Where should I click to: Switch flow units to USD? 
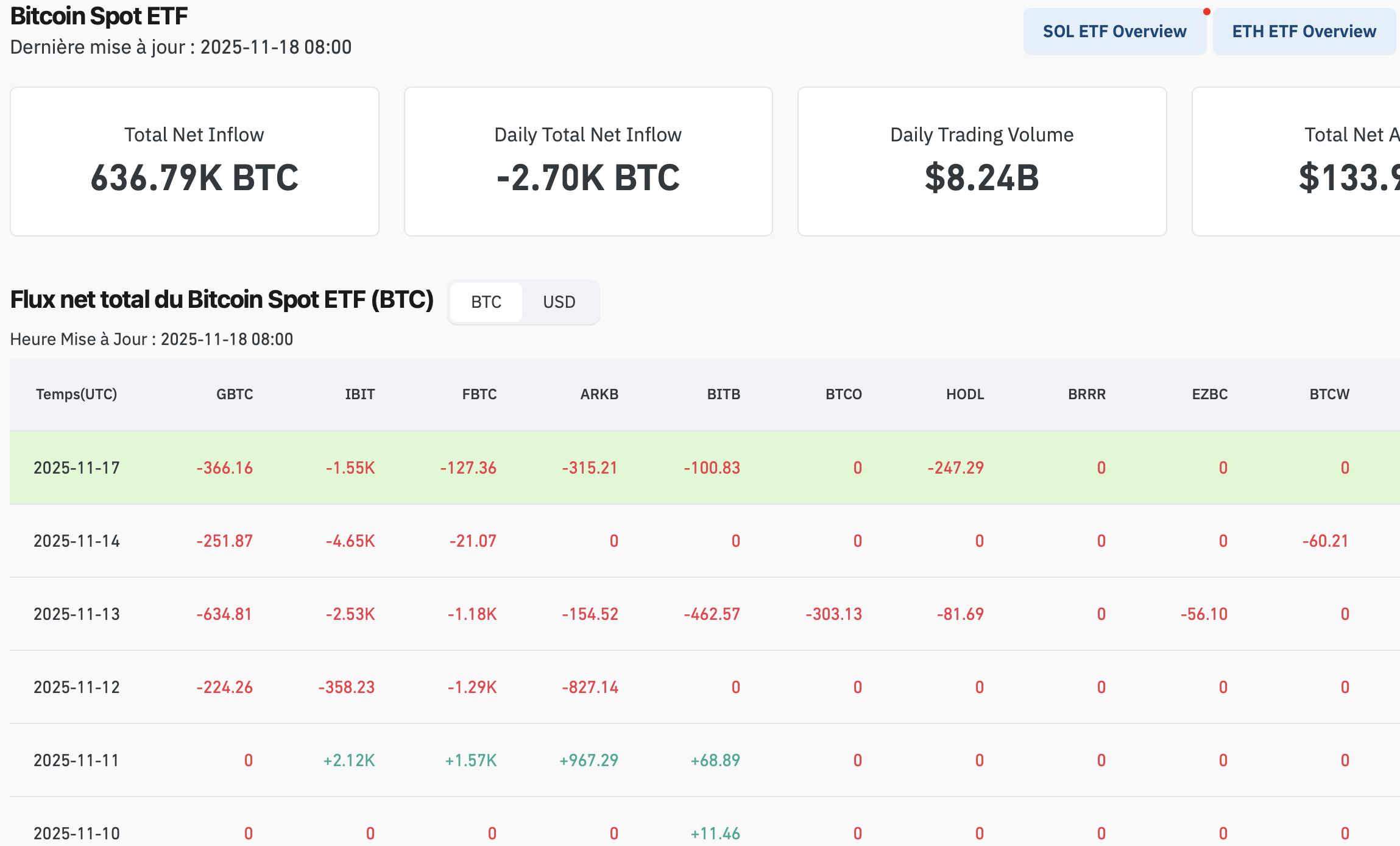(x=559, y=302)
